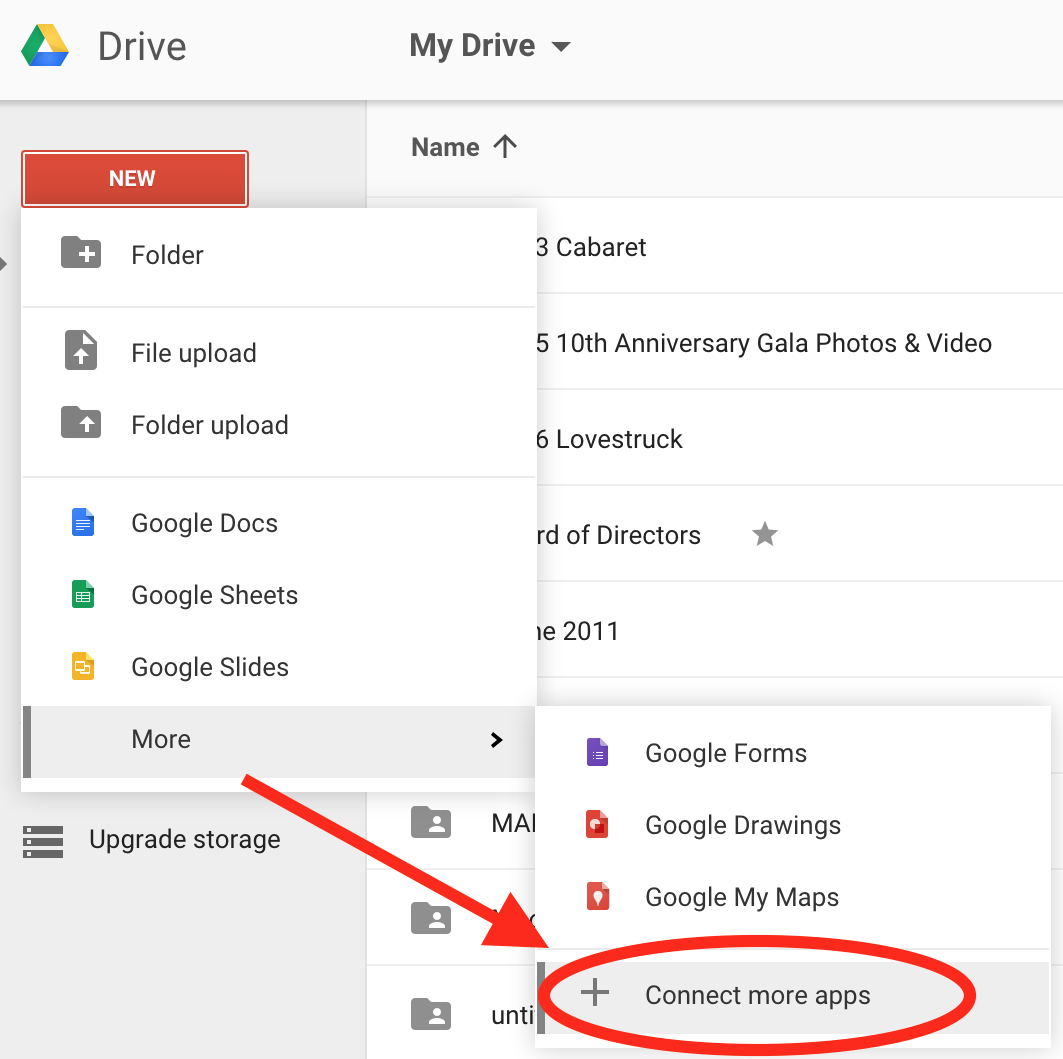The width and height of the screenshot is (1063, 1059).
Task: Click the Google Slides icon
Action: click(x=83, y=666)
